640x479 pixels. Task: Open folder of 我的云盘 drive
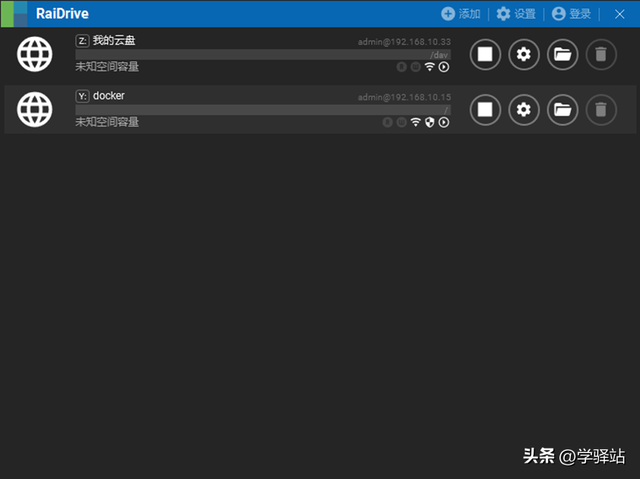tap(562, 54)
